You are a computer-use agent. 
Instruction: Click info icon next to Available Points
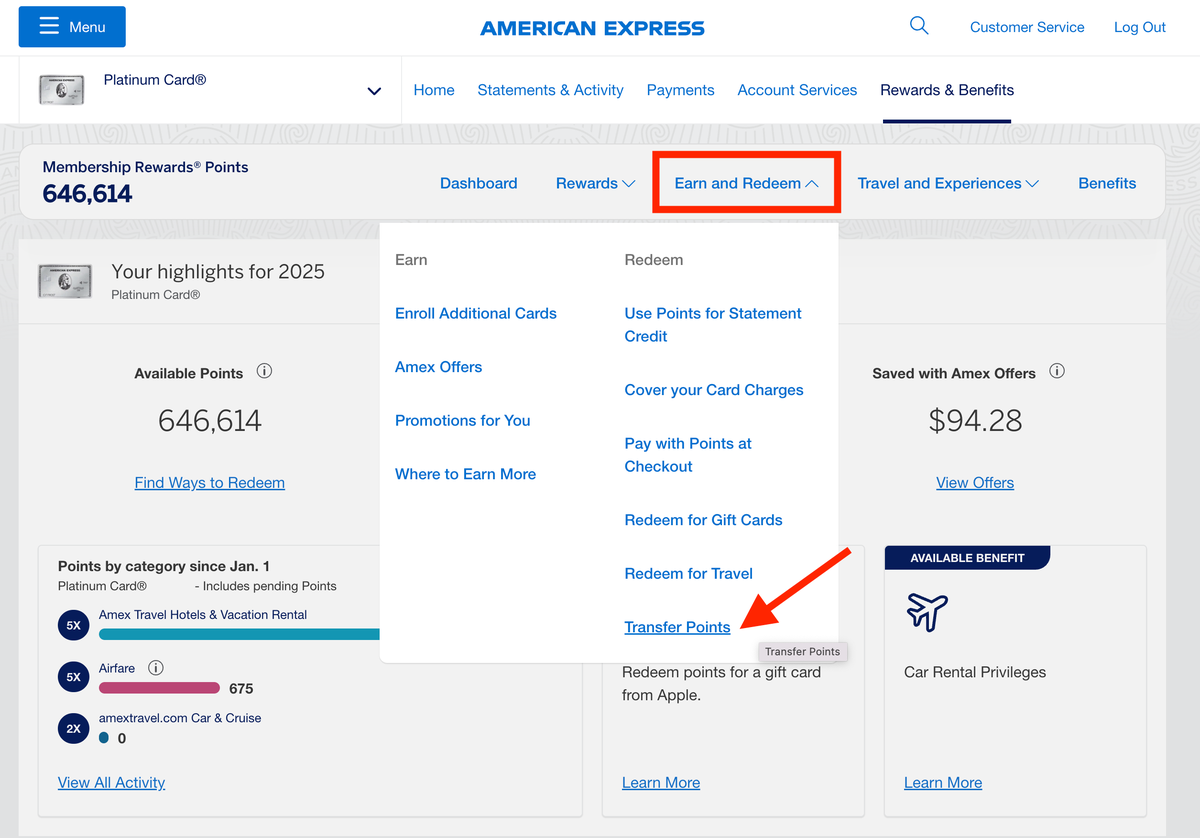(x=264, y=371)
